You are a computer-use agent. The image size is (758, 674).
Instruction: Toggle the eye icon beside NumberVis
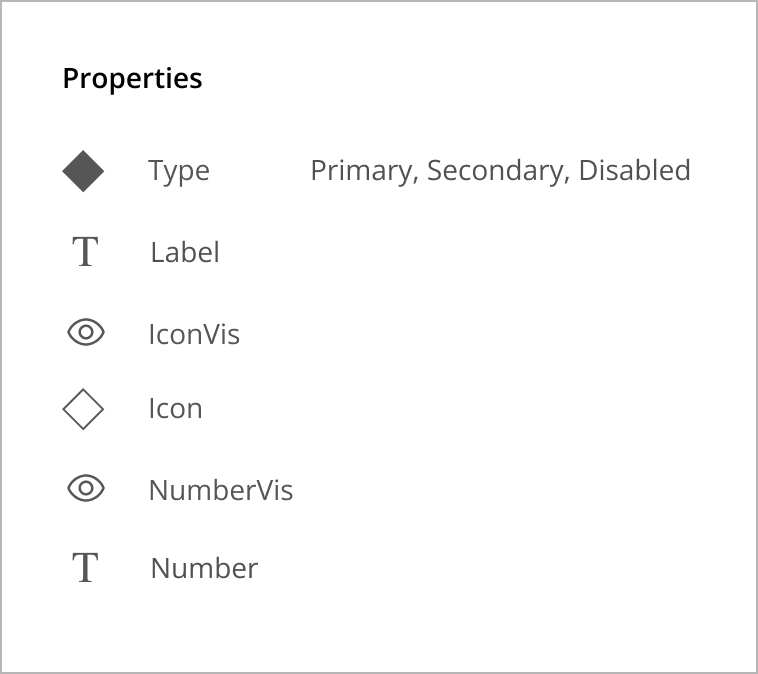pos(86,488)
